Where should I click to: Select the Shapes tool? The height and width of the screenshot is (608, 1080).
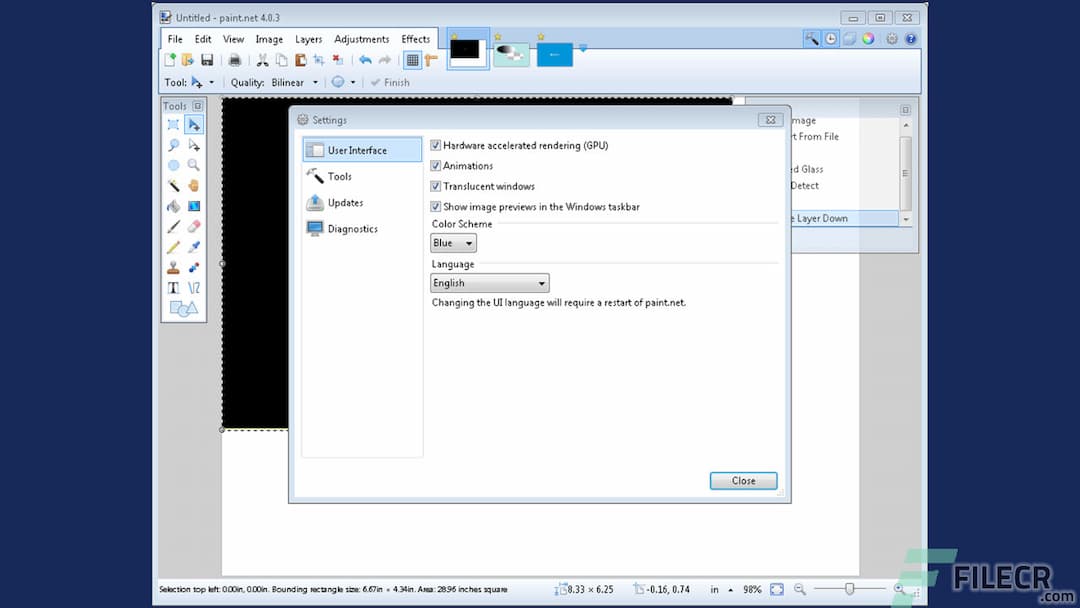tap(183, 308)
